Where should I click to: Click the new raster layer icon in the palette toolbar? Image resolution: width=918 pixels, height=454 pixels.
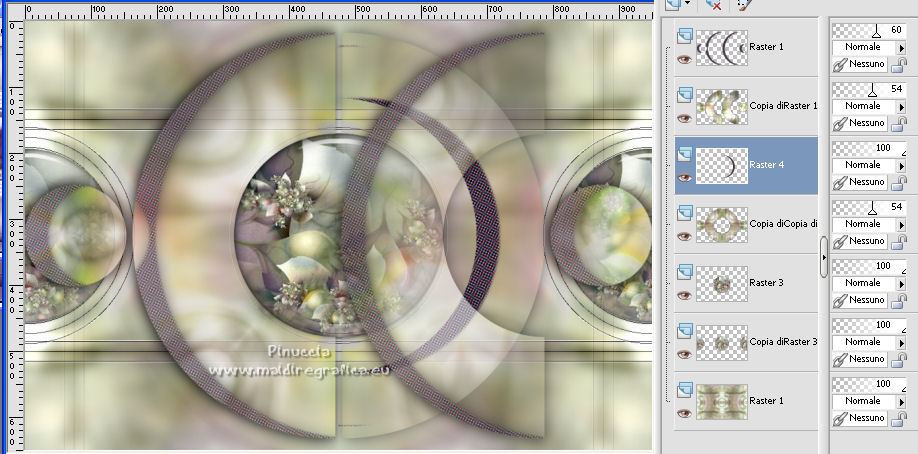(x=673, y=4)
